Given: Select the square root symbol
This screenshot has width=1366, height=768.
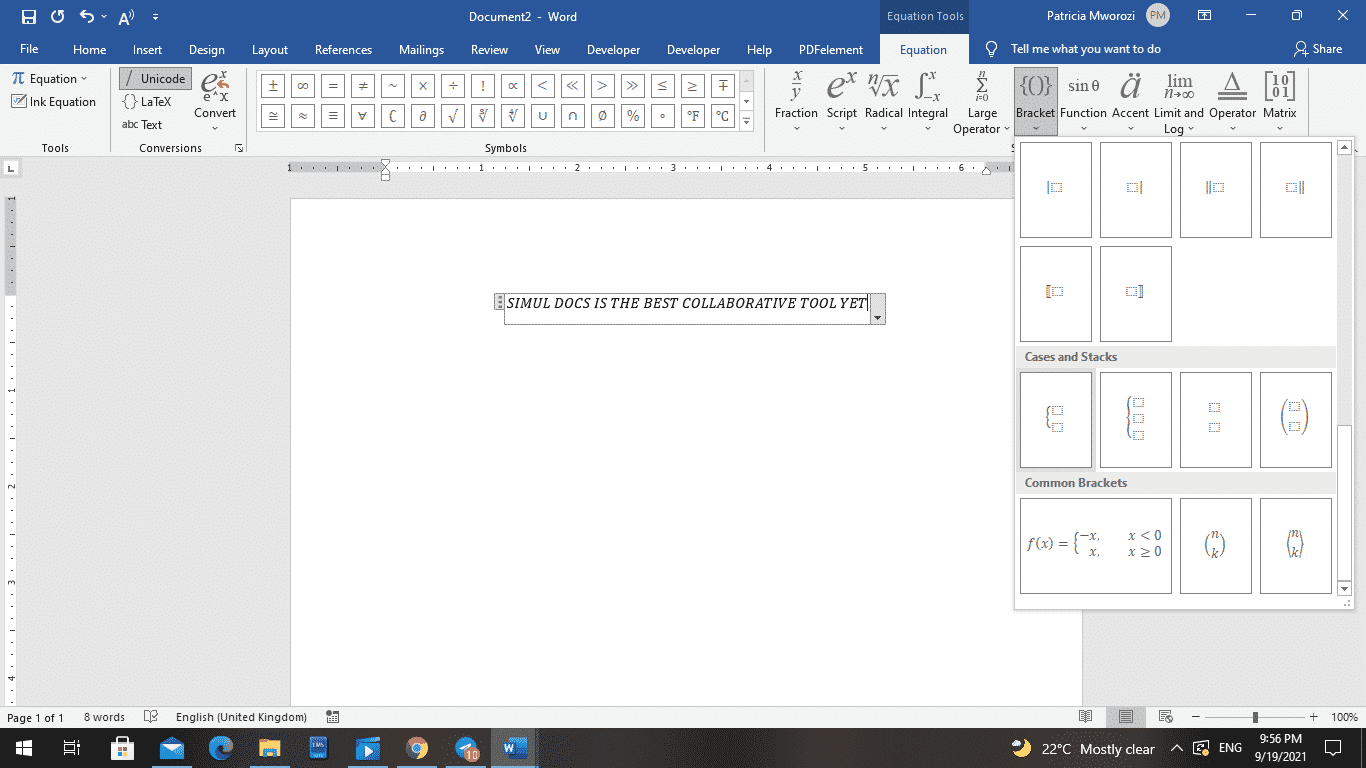Looking at the screenshot, I should click(452, 116).
